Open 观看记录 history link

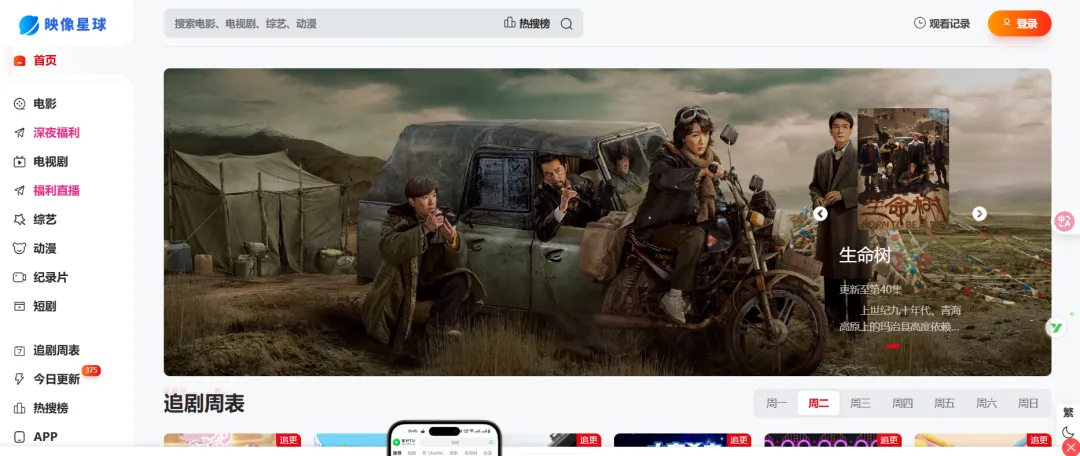click(942, 23)
